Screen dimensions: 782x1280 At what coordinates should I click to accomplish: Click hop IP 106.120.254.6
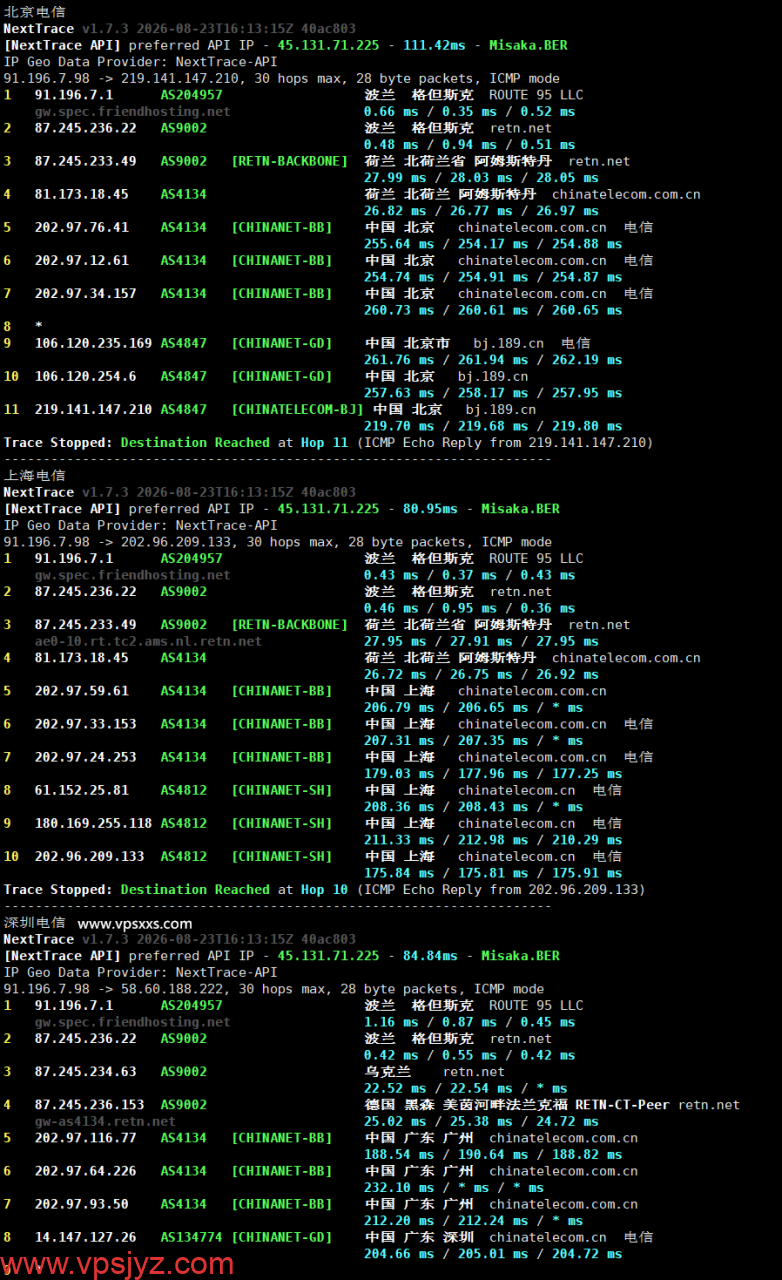coord(86,377)
